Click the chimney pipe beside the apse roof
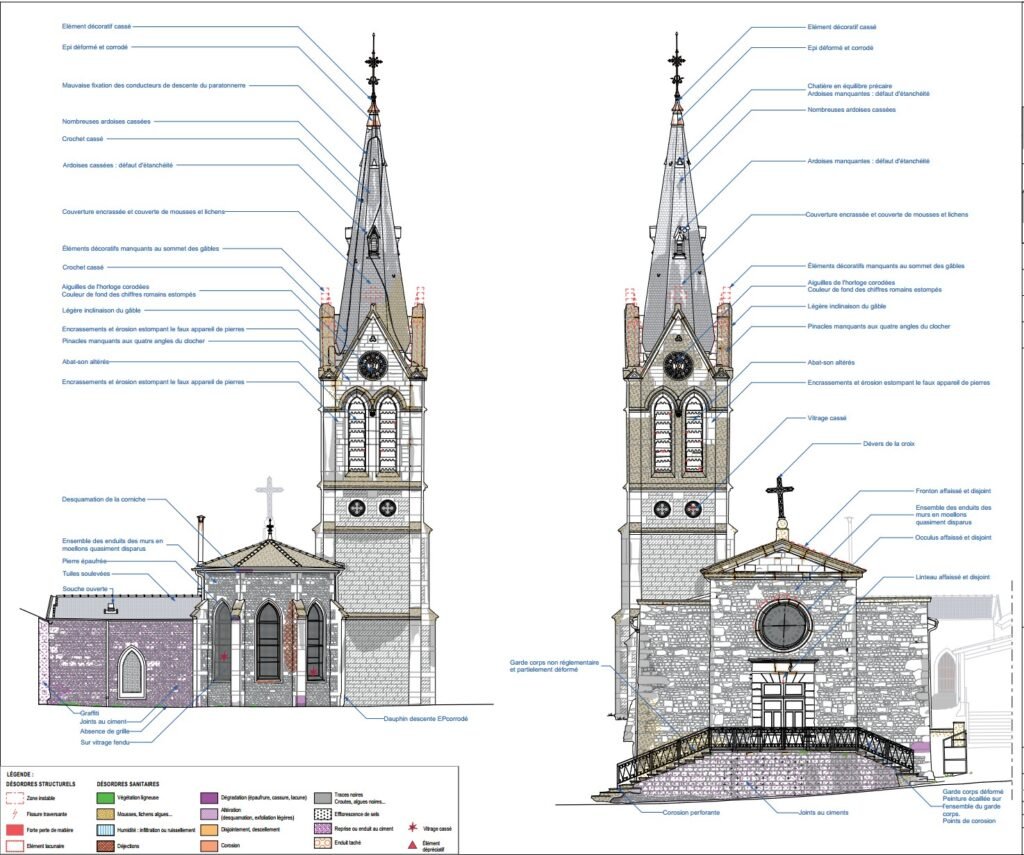This screenshot has height=855, width=1024. coord(201,539)
